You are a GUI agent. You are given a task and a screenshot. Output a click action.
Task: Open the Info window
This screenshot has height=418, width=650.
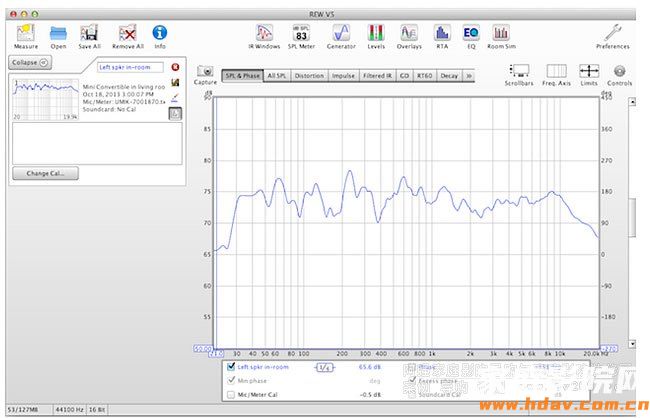click(160, 36)
